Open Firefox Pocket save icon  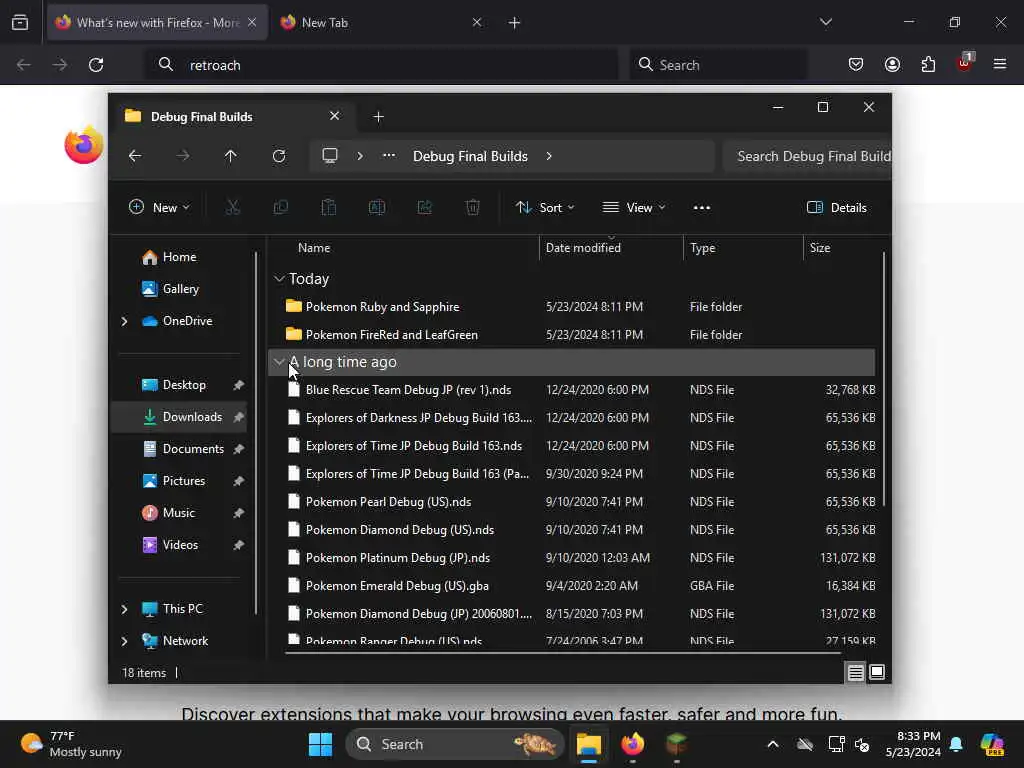(856, 64)
